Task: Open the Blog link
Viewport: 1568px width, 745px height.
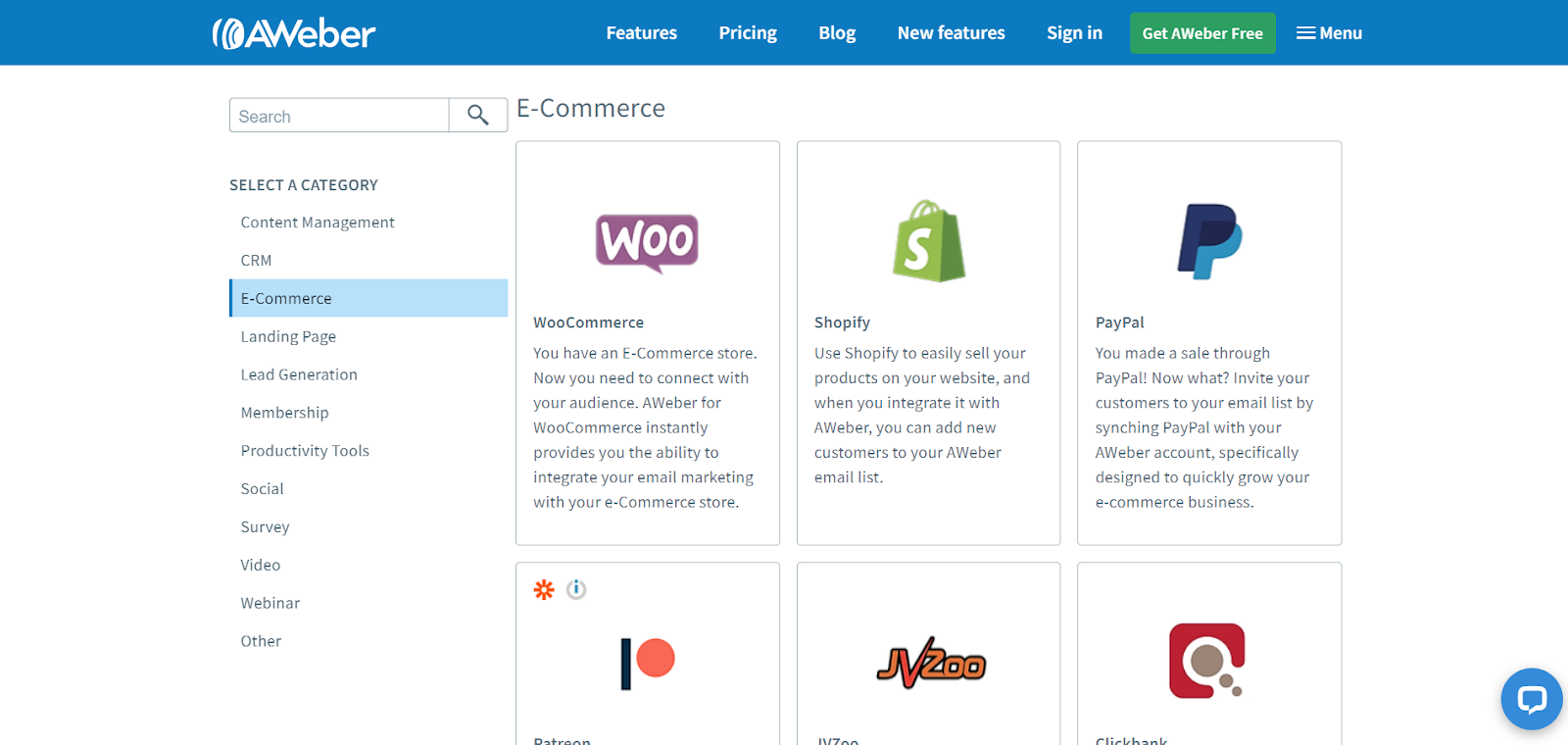Action: tap(837, 33)
